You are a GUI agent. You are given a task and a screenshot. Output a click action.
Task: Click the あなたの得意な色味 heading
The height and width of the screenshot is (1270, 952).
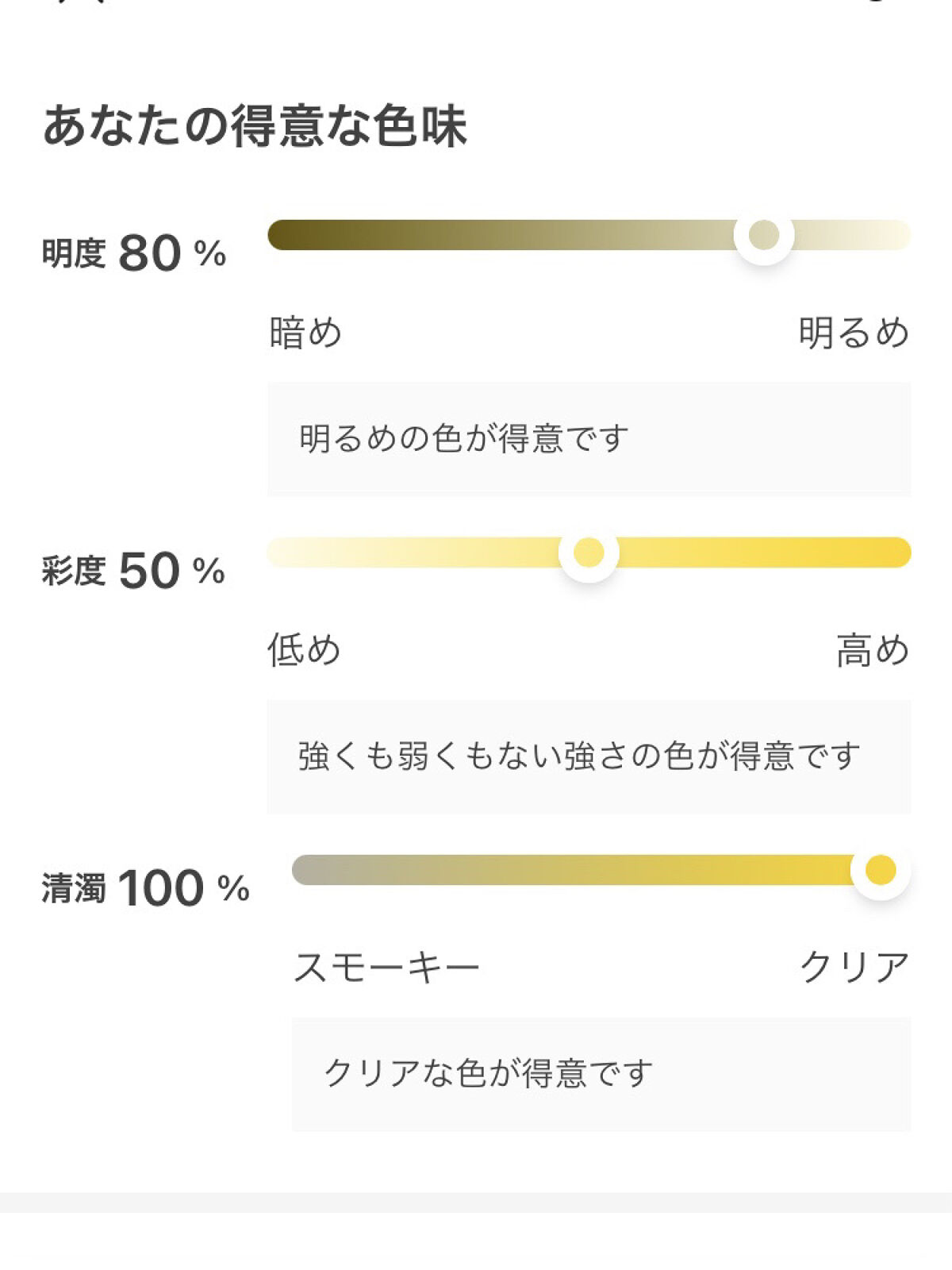pos(255,126)
